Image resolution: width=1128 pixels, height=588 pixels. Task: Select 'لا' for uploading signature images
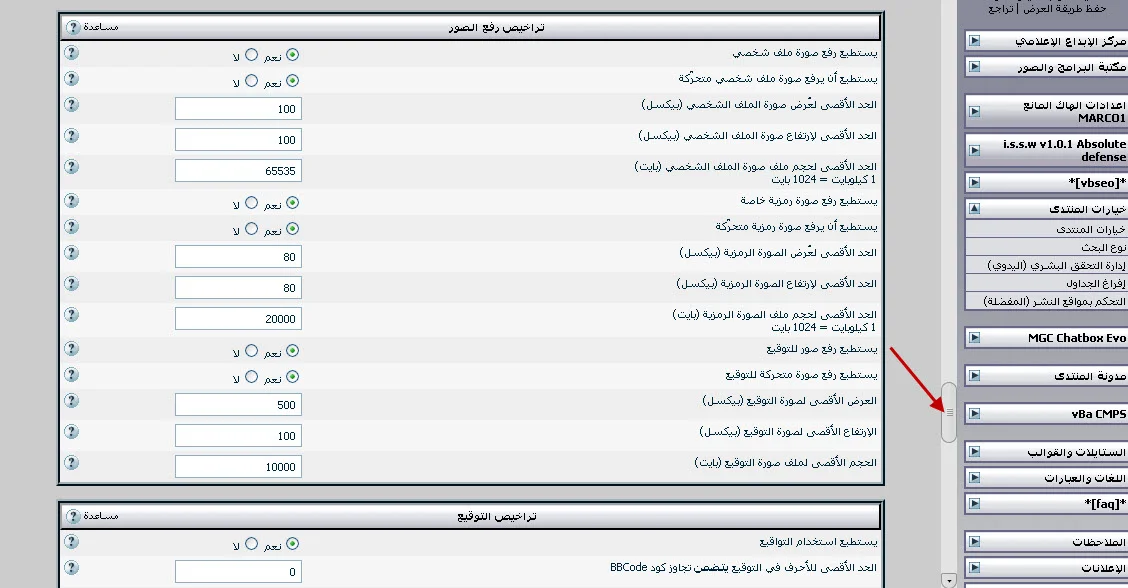251,351
